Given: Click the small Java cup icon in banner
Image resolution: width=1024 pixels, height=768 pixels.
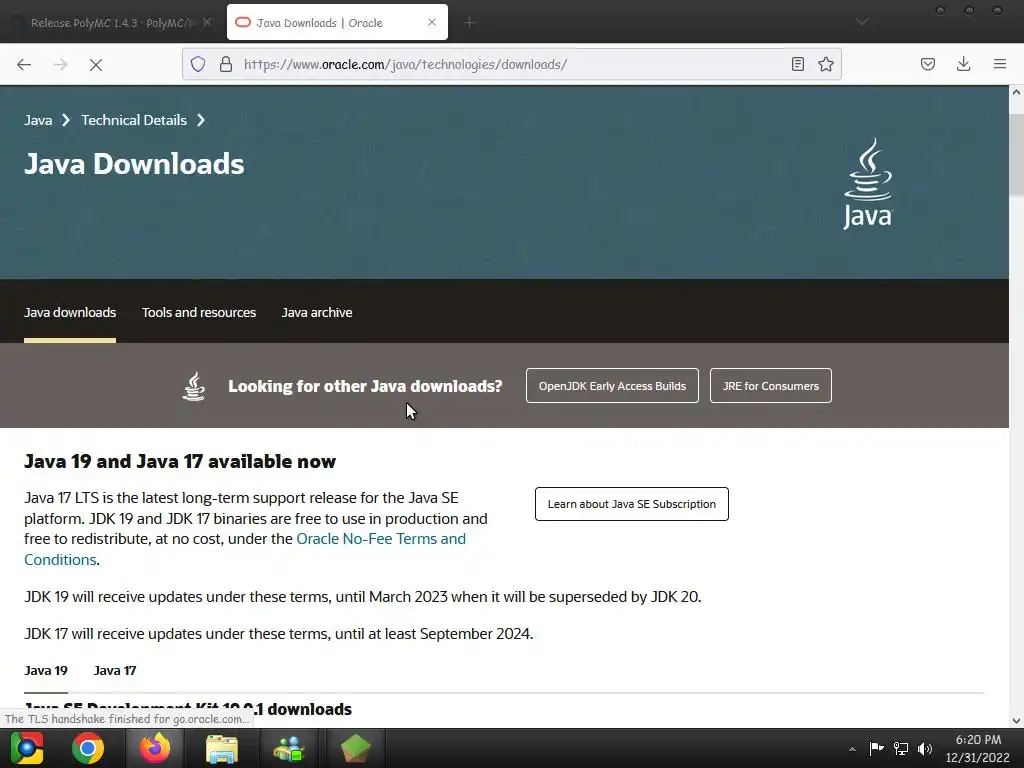Looking at the screenshot, I should (194, 386).
